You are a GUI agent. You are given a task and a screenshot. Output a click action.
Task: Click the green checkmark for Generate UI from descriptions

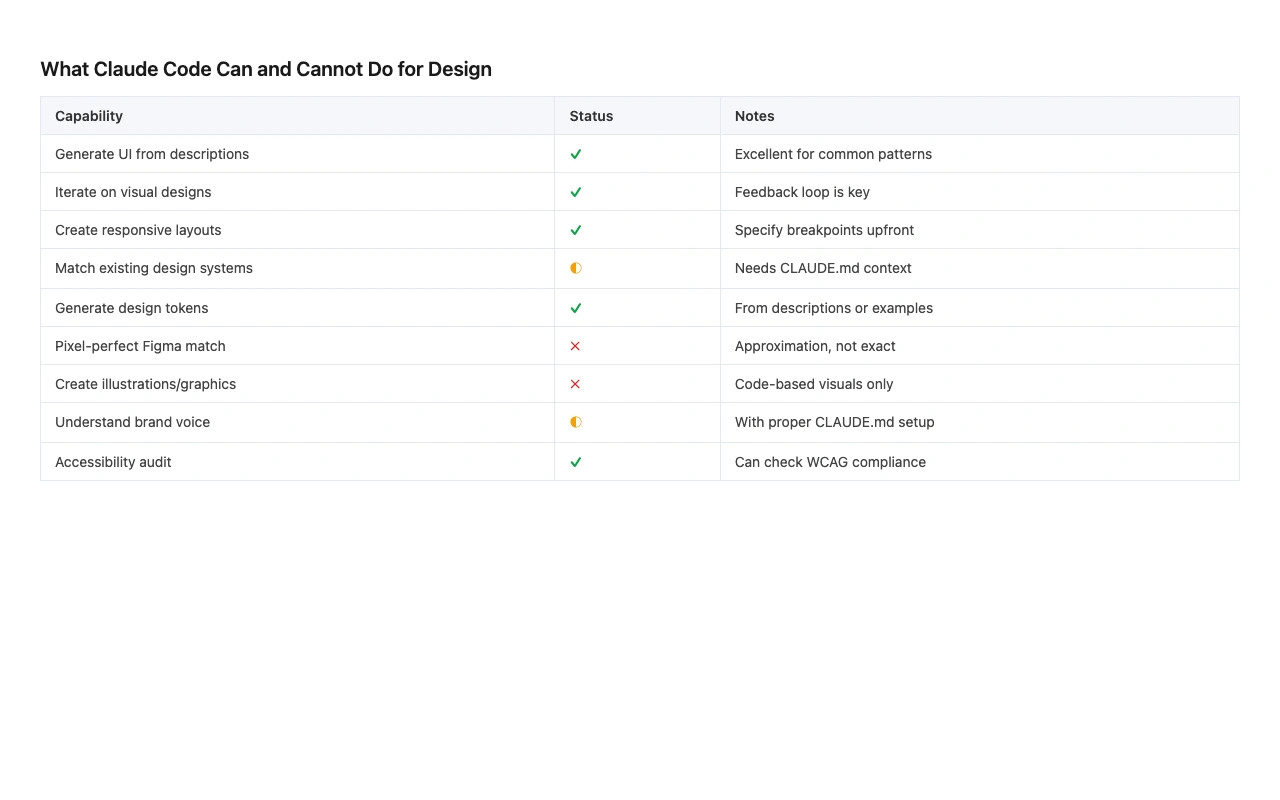tap(576, 154)
